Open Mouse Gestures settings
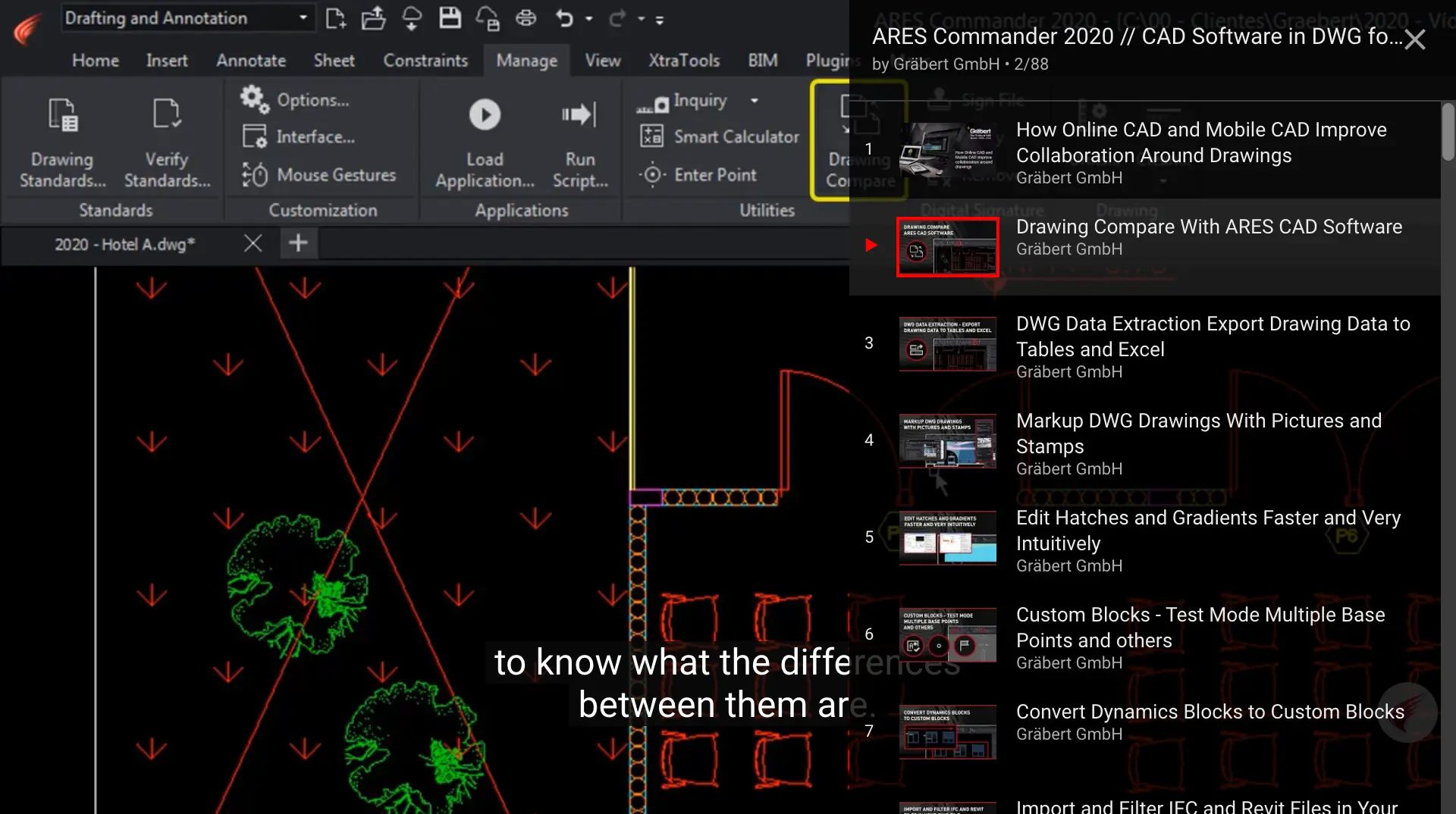This screenshot has height=814, width=1456. pyautogui.click(x=318, y=174)
